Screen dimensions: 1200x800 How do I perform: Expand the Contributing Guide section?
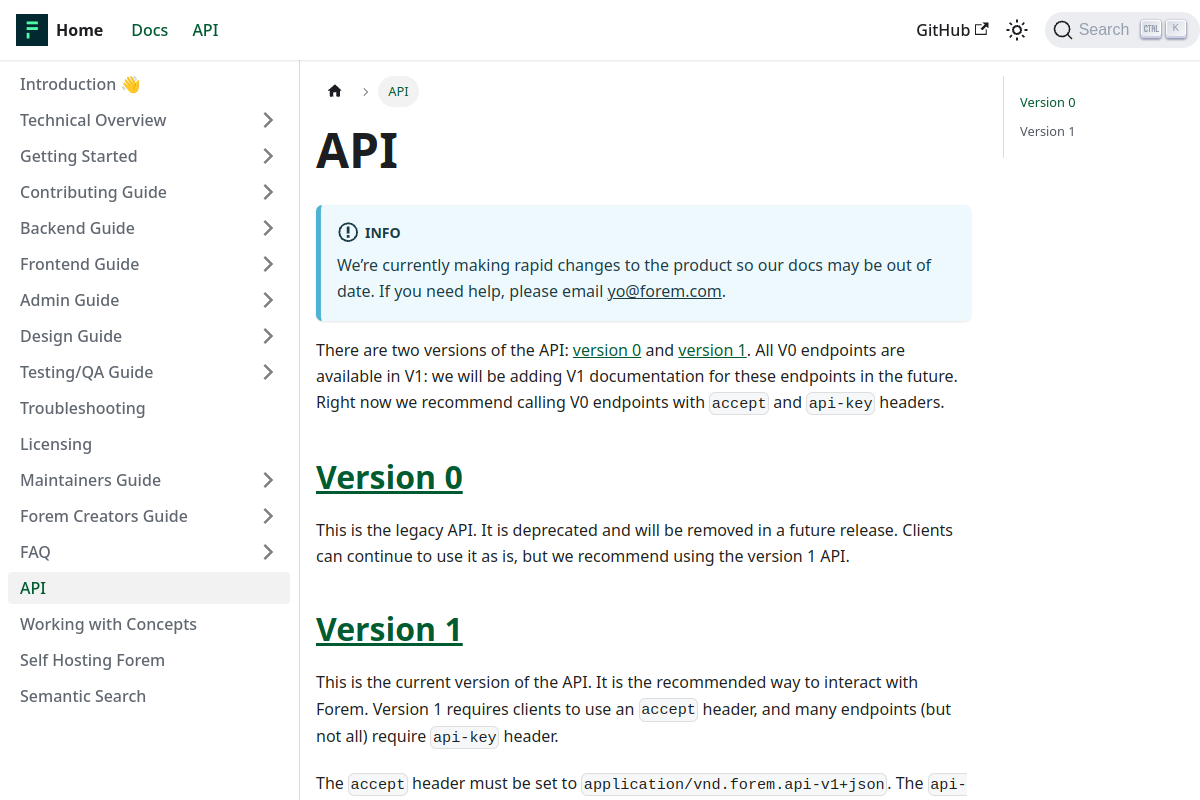pos(268,192)
